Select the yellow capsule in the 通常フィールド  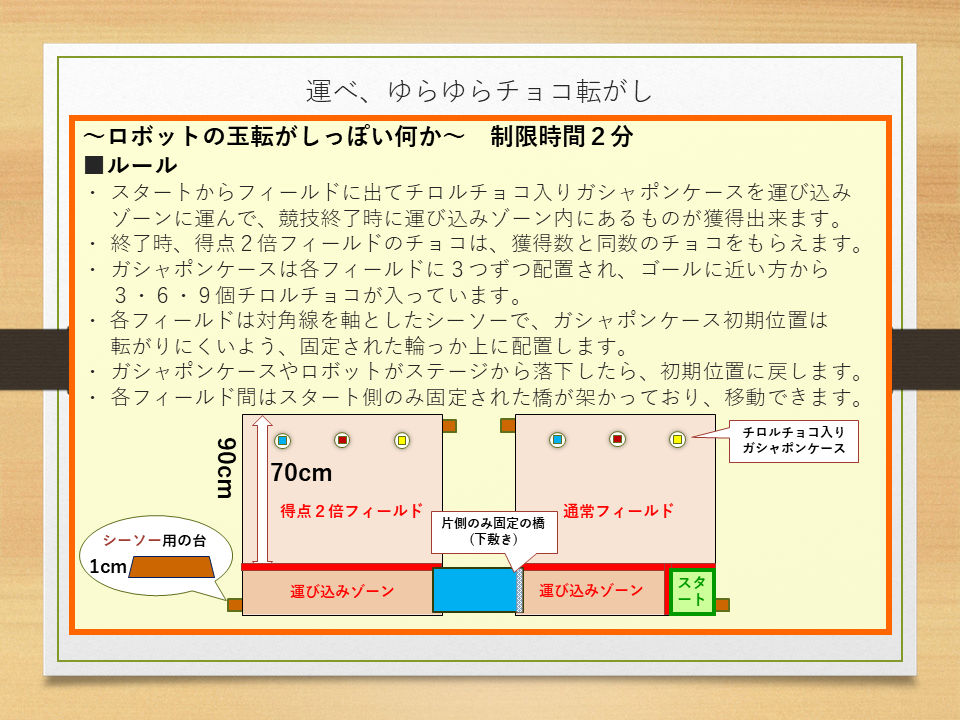click(x=677, y=439)
